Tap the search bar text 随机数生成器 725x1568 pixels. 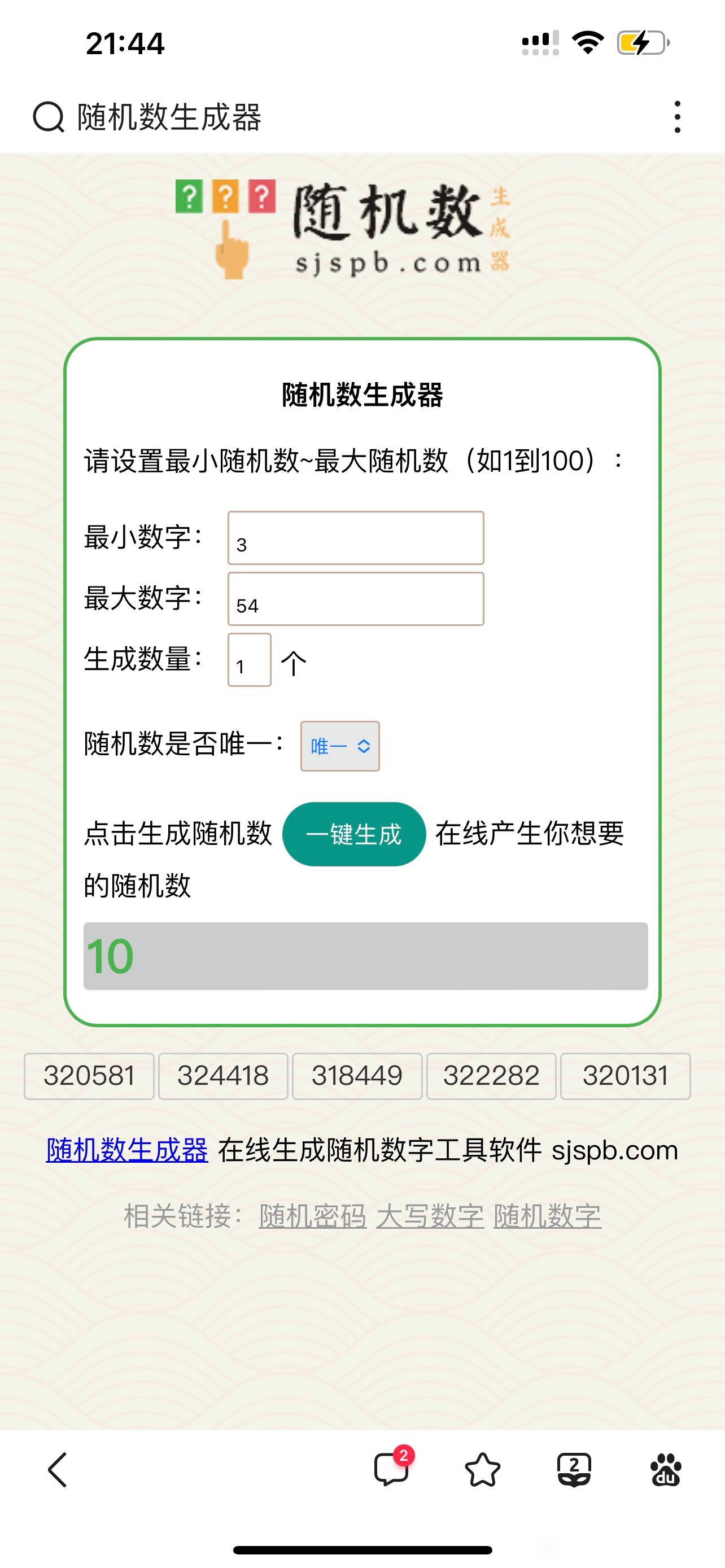[x=169, y=117]
